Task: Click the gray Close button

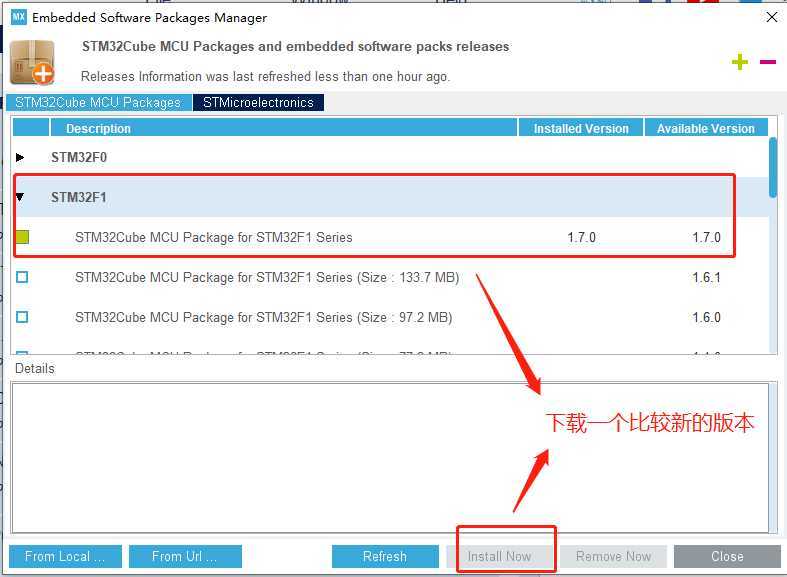Action: click(727, 556)
